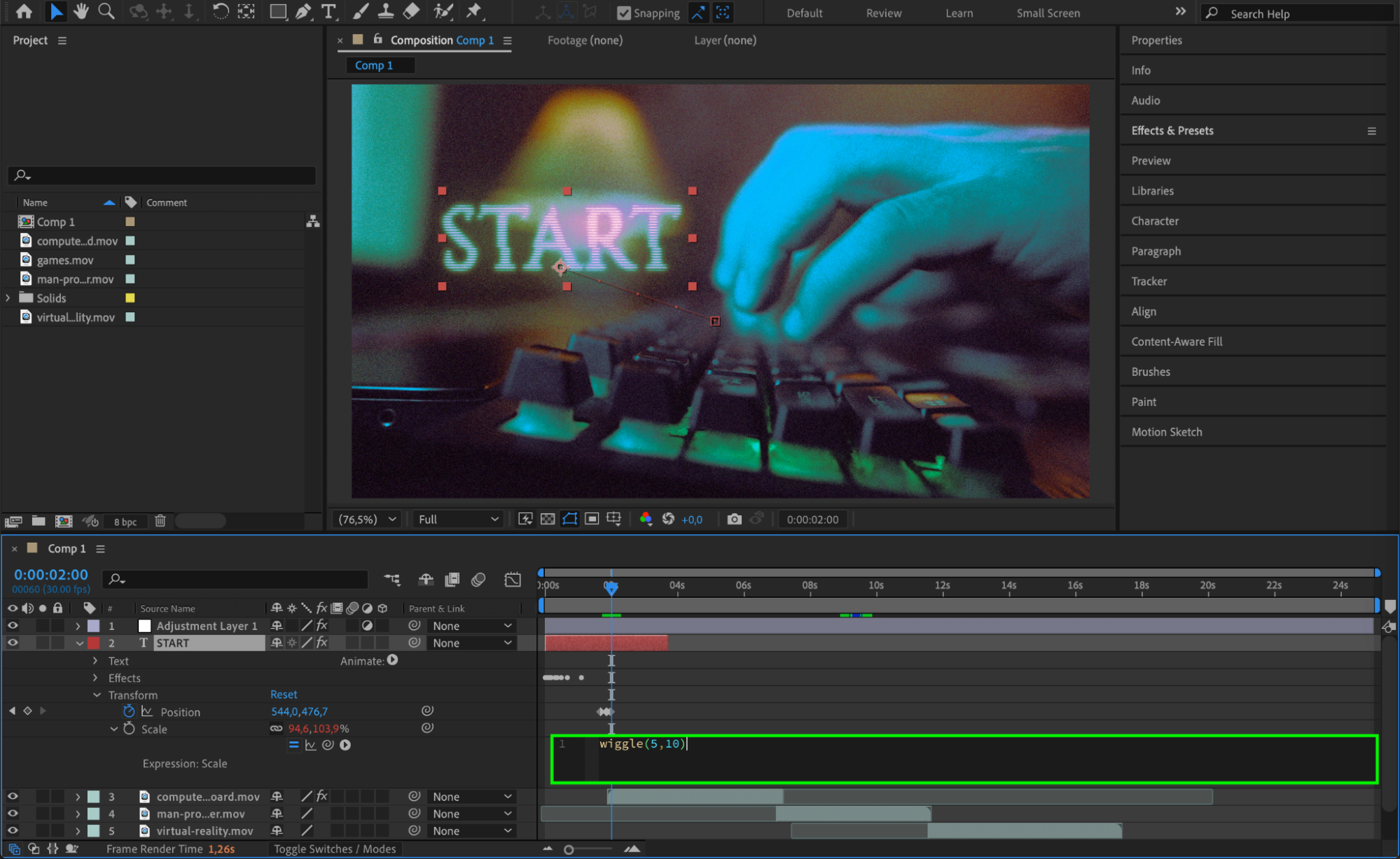The width and height of the screenshot is (1400, 859).
Task: Select the Type tool
Action: tap(328, 11)
